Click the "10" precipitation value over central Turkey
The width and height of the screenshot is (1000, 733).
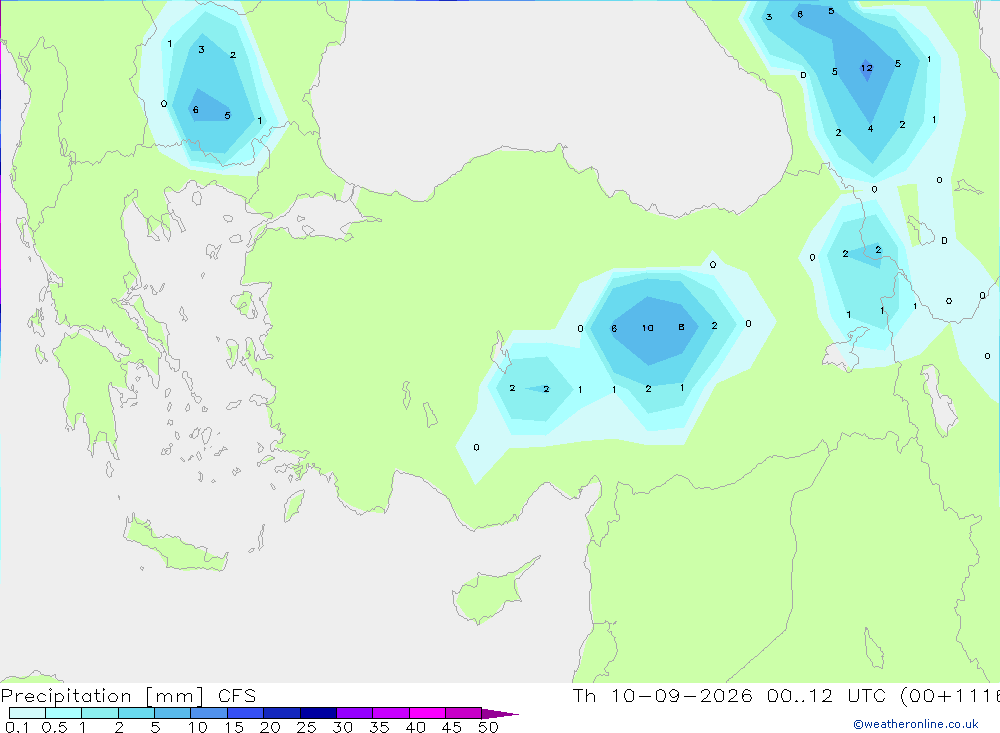pyautogui.click(x=647, y=327)
